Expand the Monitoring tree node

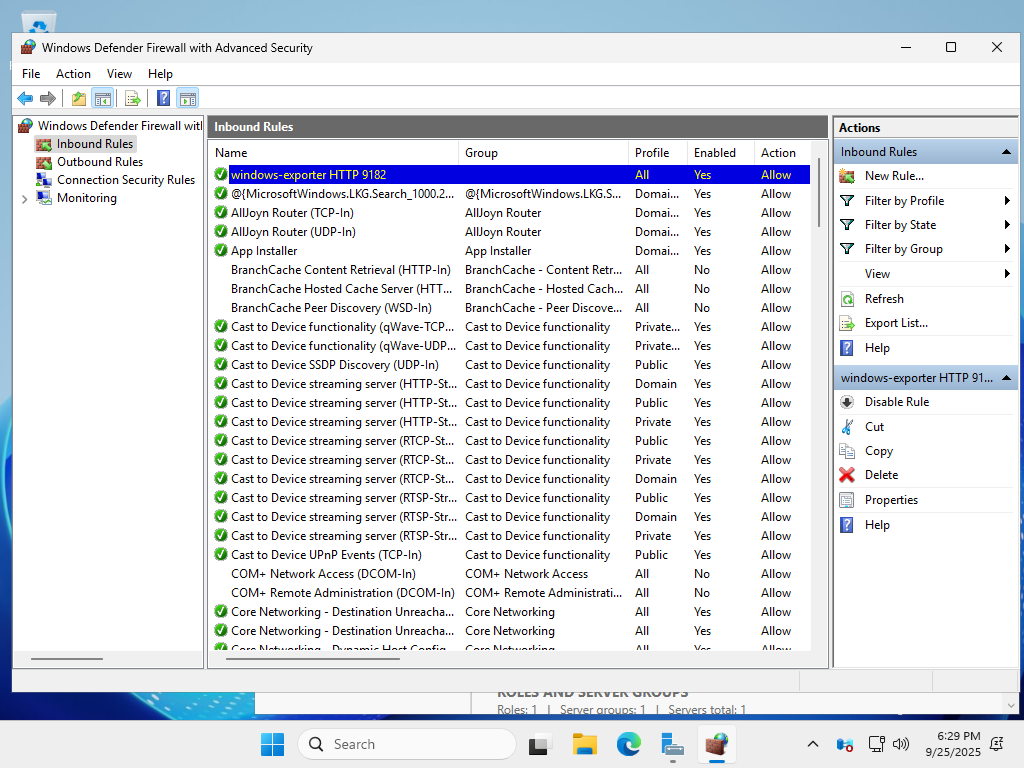tap(25, 199)
